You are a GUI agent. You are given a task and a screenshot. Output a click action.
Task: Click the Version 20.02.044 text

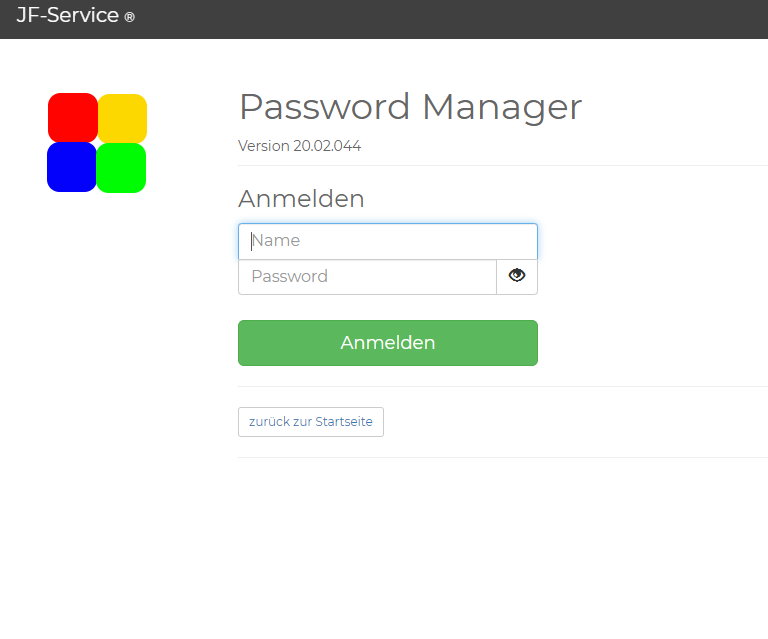pos(299,146)
